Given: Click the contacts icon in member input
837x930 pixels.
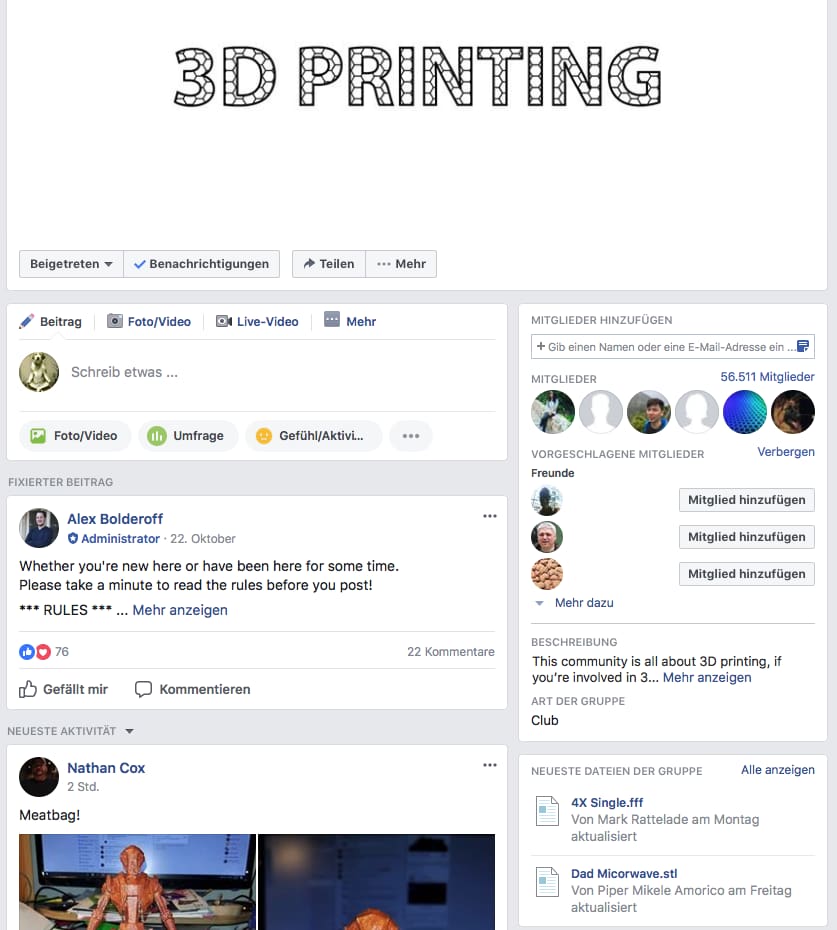Looking at the screenshot, I should pyautogui.click(x=803, y=346).
